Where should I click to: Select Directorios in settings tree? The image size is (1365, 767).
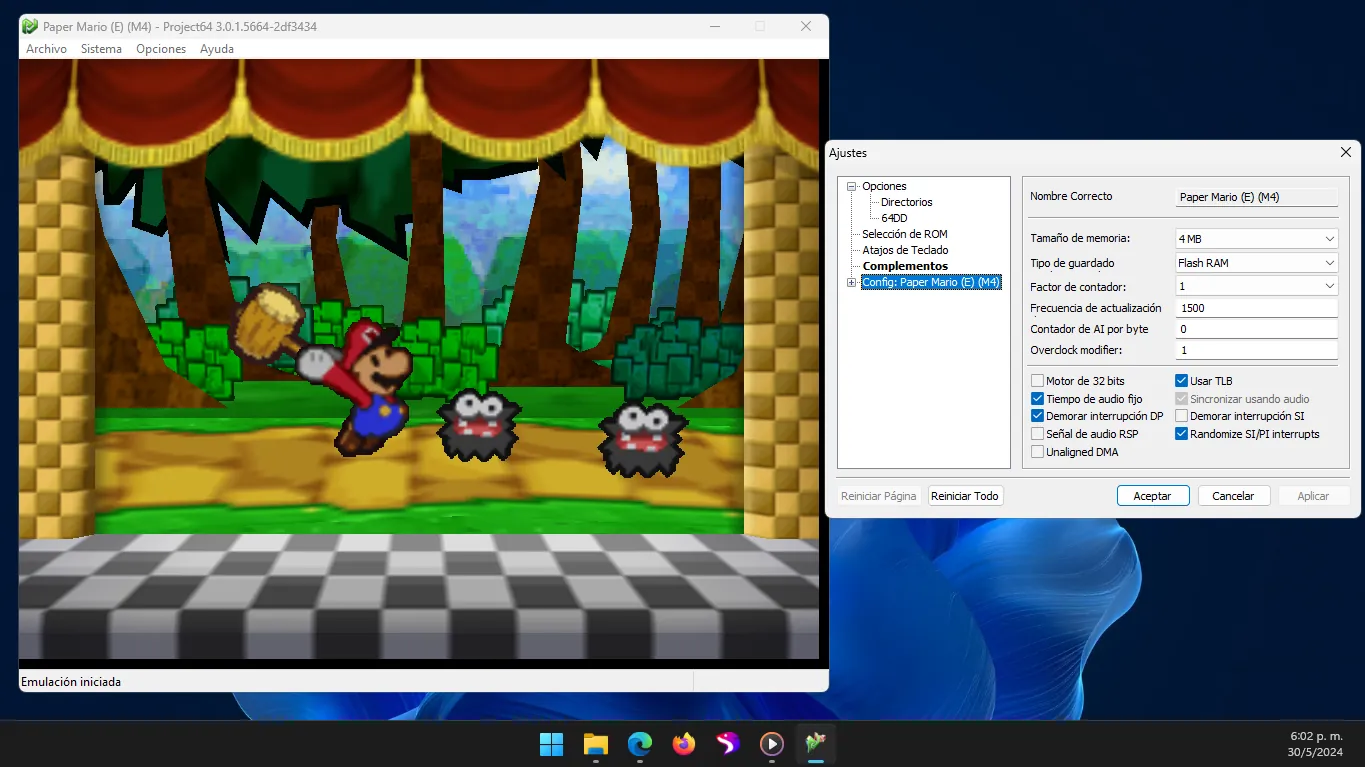906,202
